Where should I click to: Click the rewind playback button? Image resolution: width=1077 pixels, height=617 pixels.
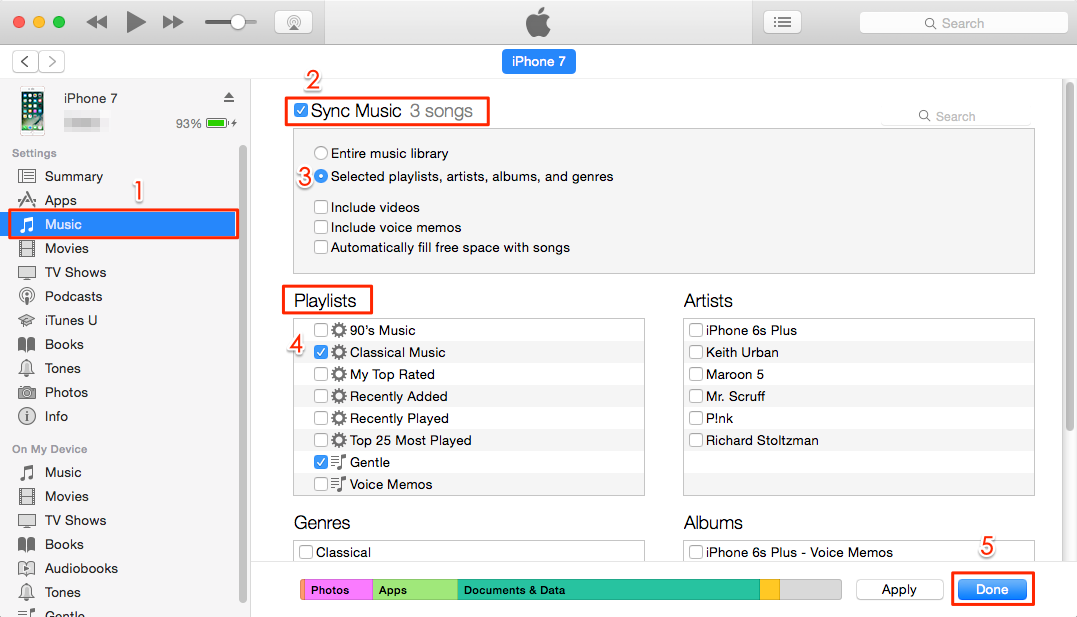pos(97,22)
